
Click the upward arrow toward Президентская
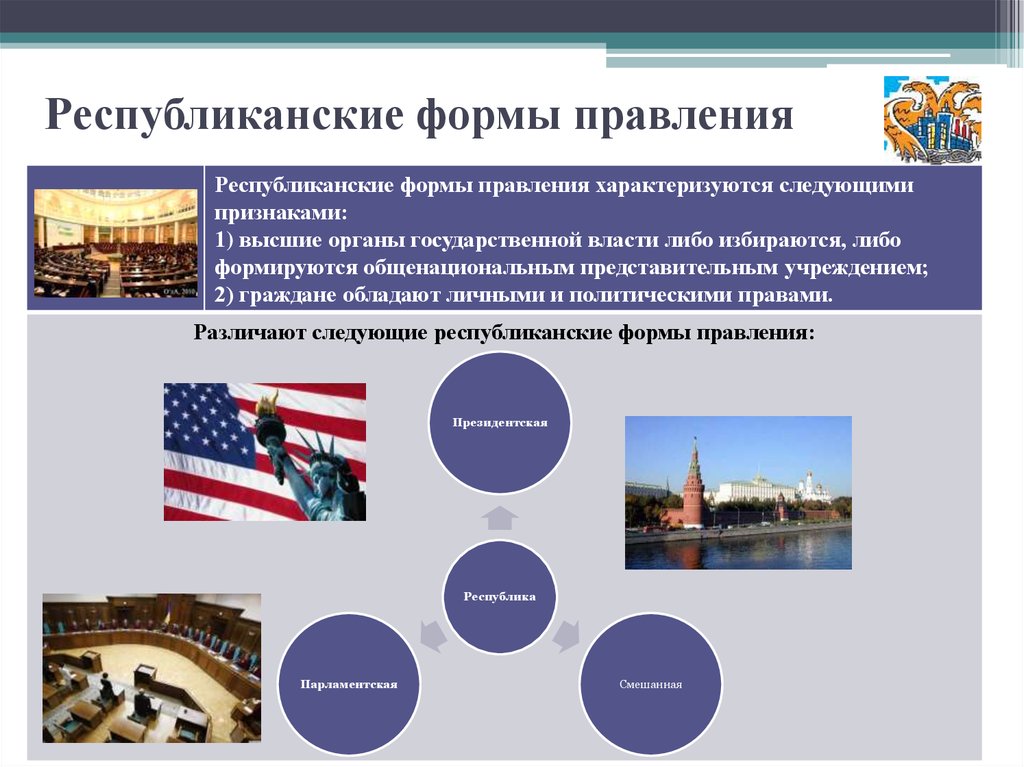(x=500, y=517)
